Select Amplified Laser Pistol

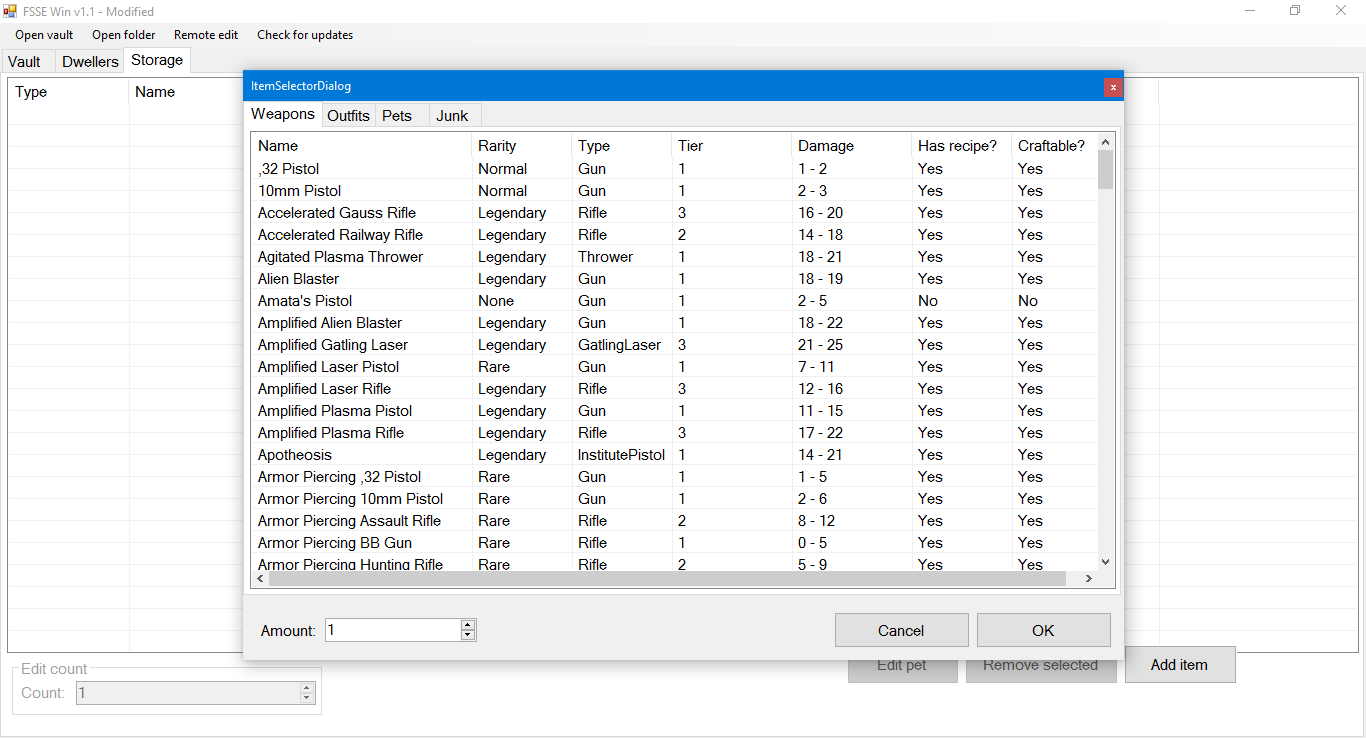tap(674, 367)
